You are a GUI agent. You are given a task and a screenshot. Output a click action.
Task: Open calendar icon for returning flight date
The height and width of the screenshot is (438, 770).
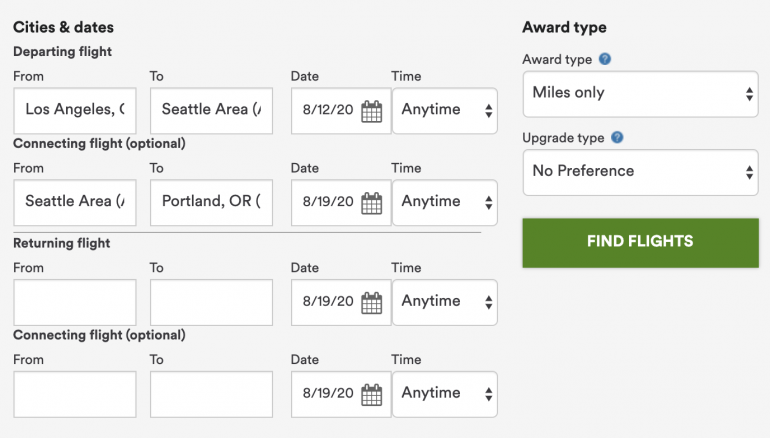[x=371, y=302]
